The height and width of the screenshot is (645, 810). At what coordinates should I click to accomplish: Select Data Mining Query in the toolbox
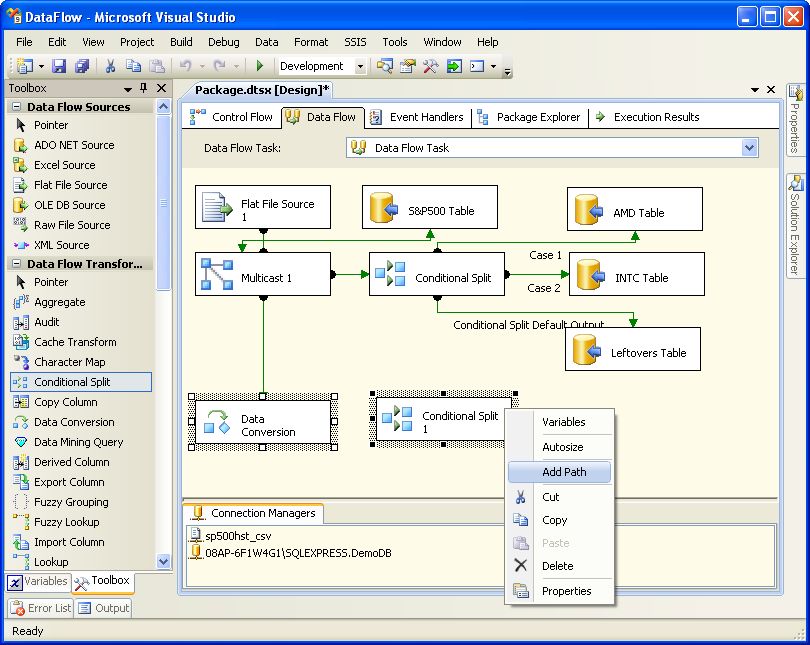tap(81, 442)
